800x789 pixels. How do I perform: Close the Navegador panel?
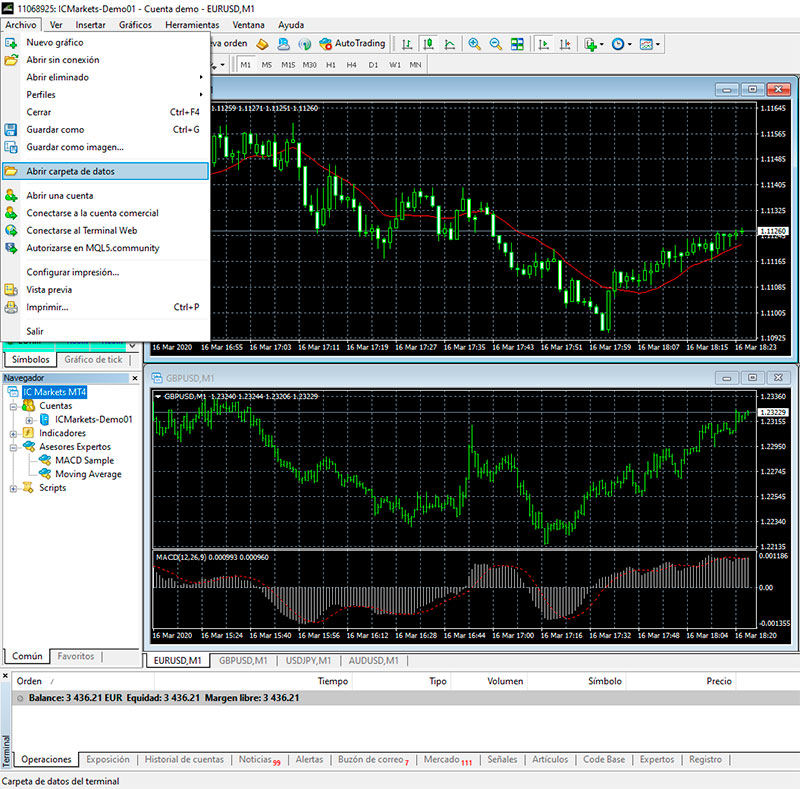click(x=134, y=378)
